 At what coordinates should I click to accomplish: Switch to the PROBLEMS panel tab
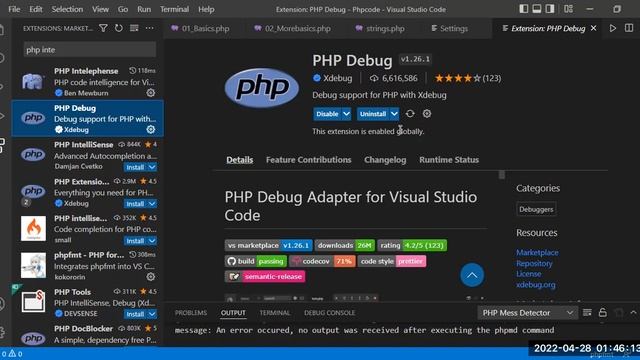coord(191,313)
